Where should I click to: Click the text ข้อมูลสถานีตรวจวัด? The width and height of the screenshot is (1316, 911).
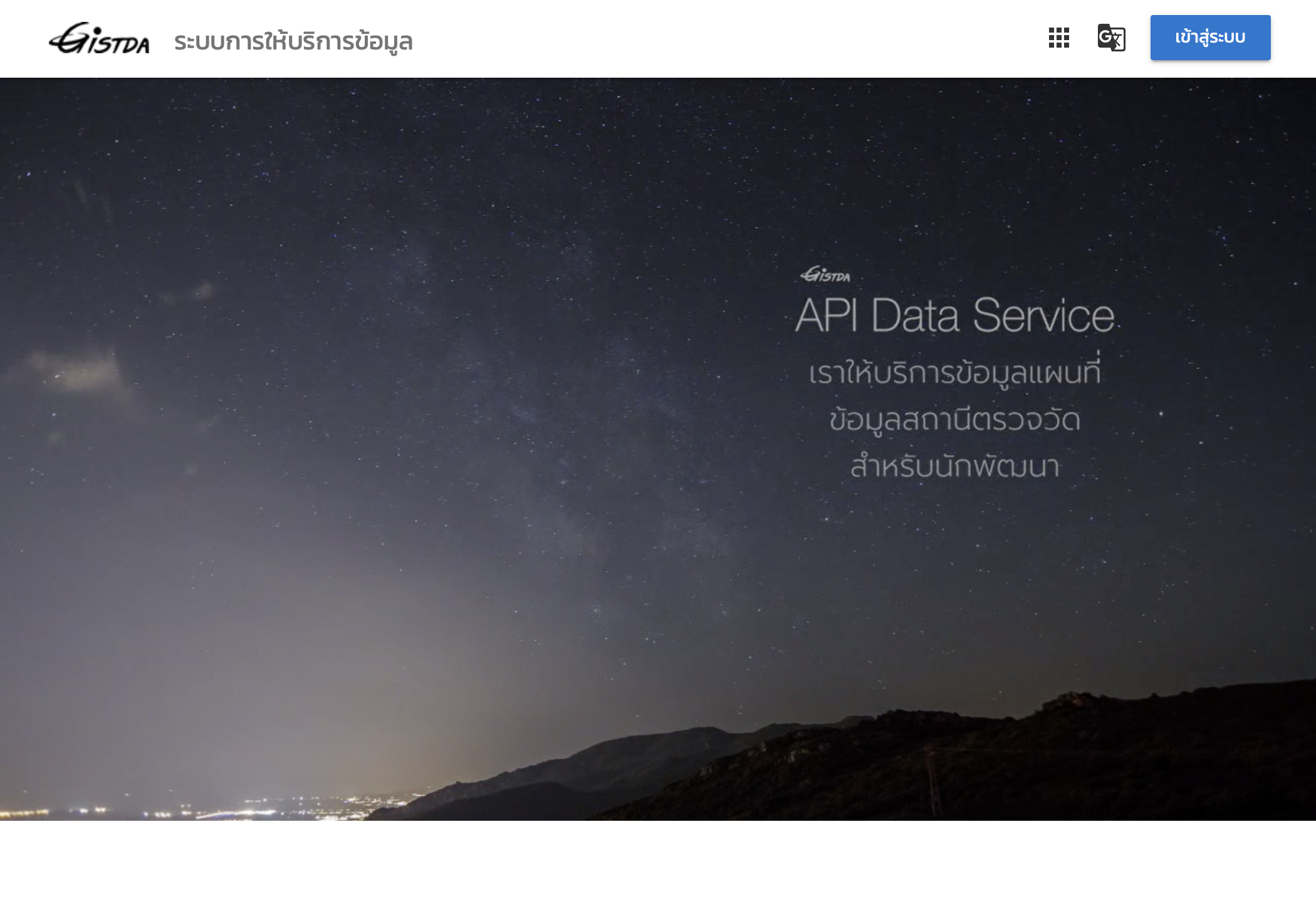955,419
